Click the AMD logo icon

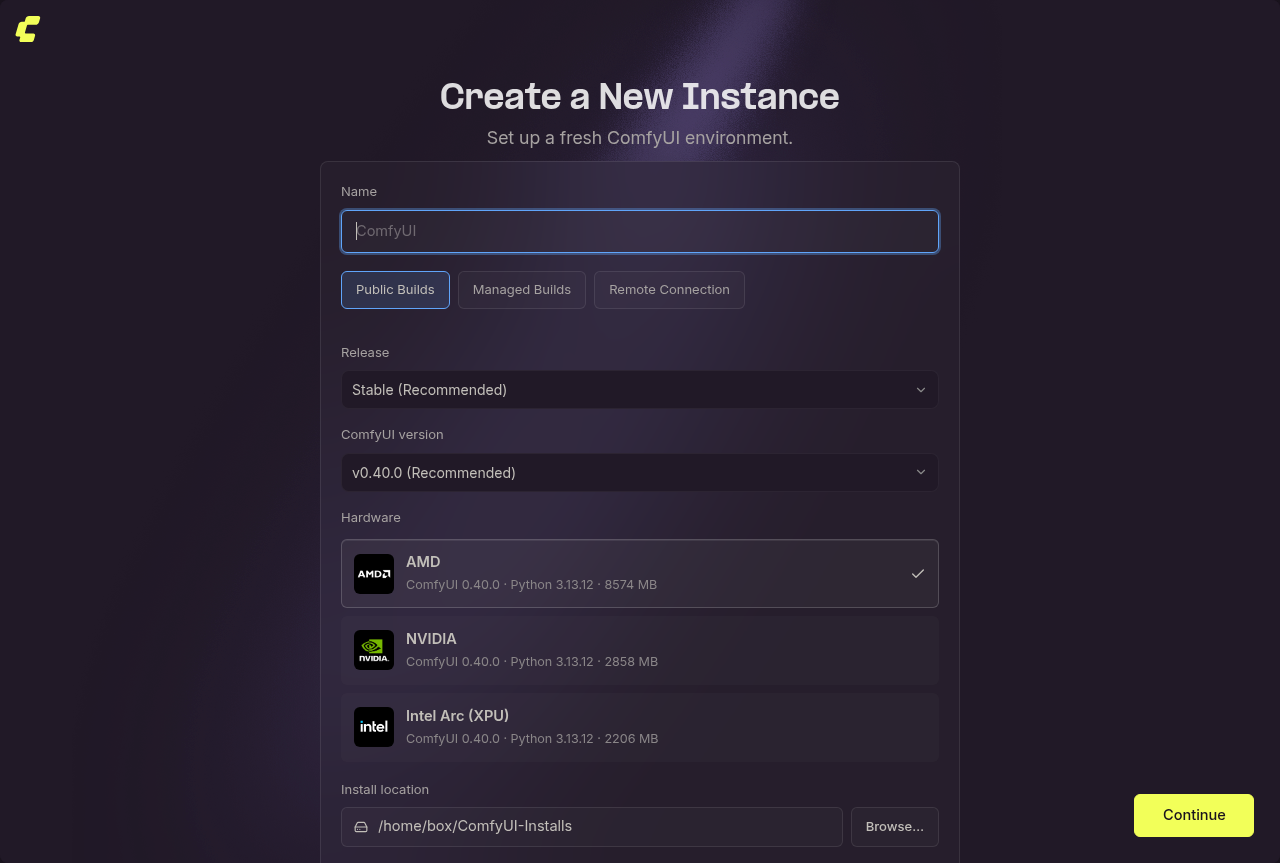[374, 574]
